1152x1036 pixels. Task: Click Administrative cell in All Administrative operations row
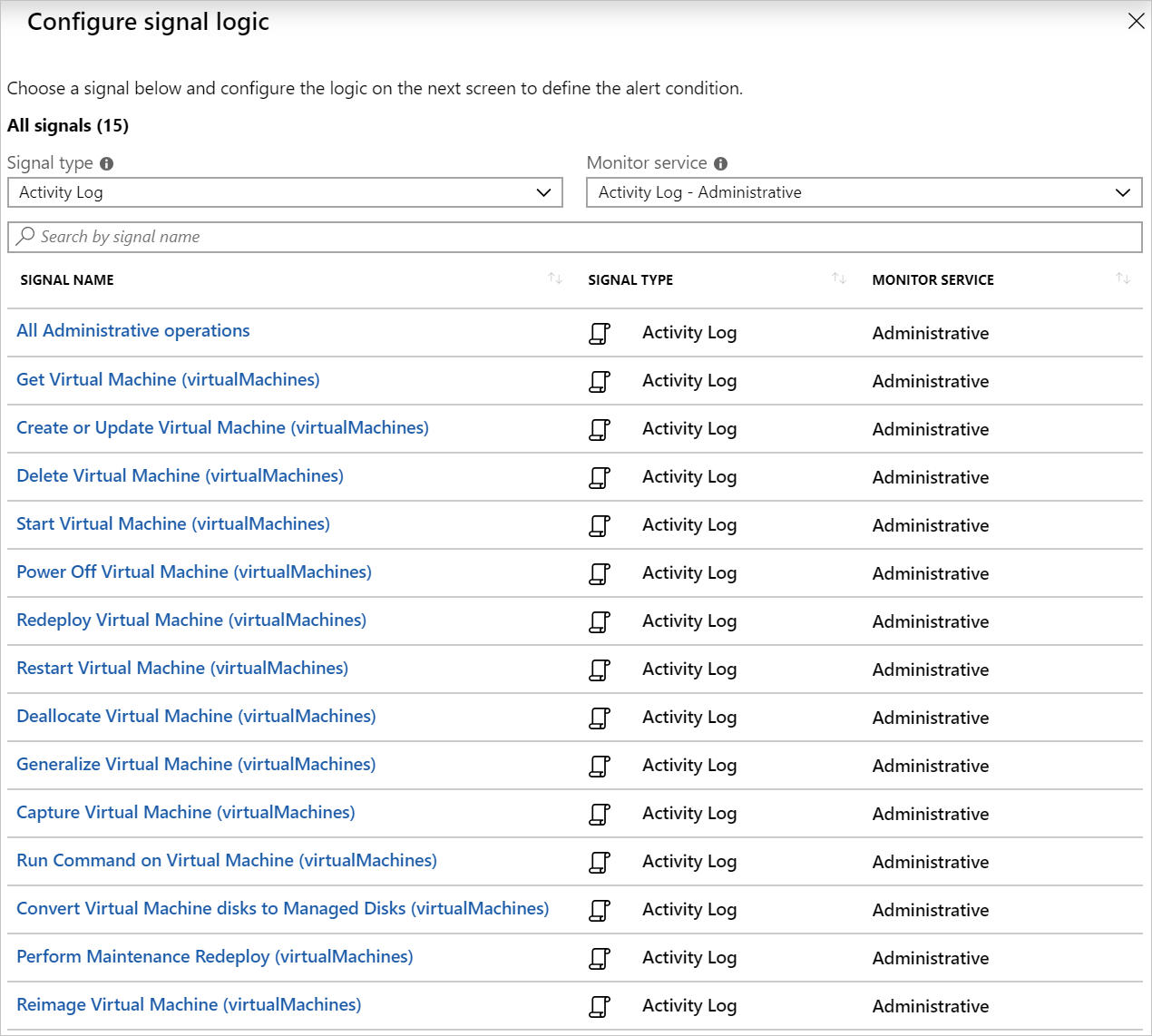[931, 334]
